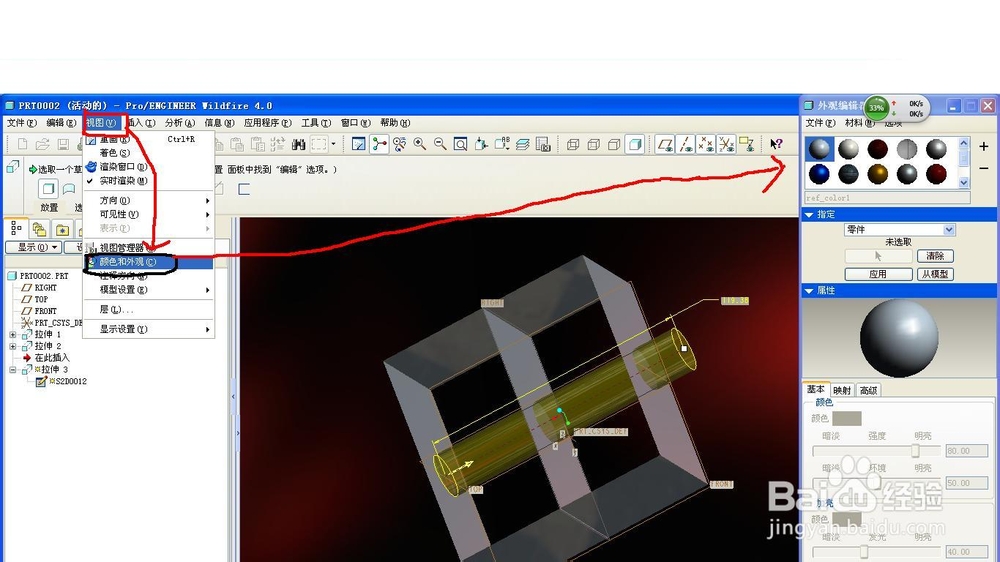The width and height of the screenshot is (1000, 562).
Task: Choose 颜色和外观 menu entry
Action: 149,262
